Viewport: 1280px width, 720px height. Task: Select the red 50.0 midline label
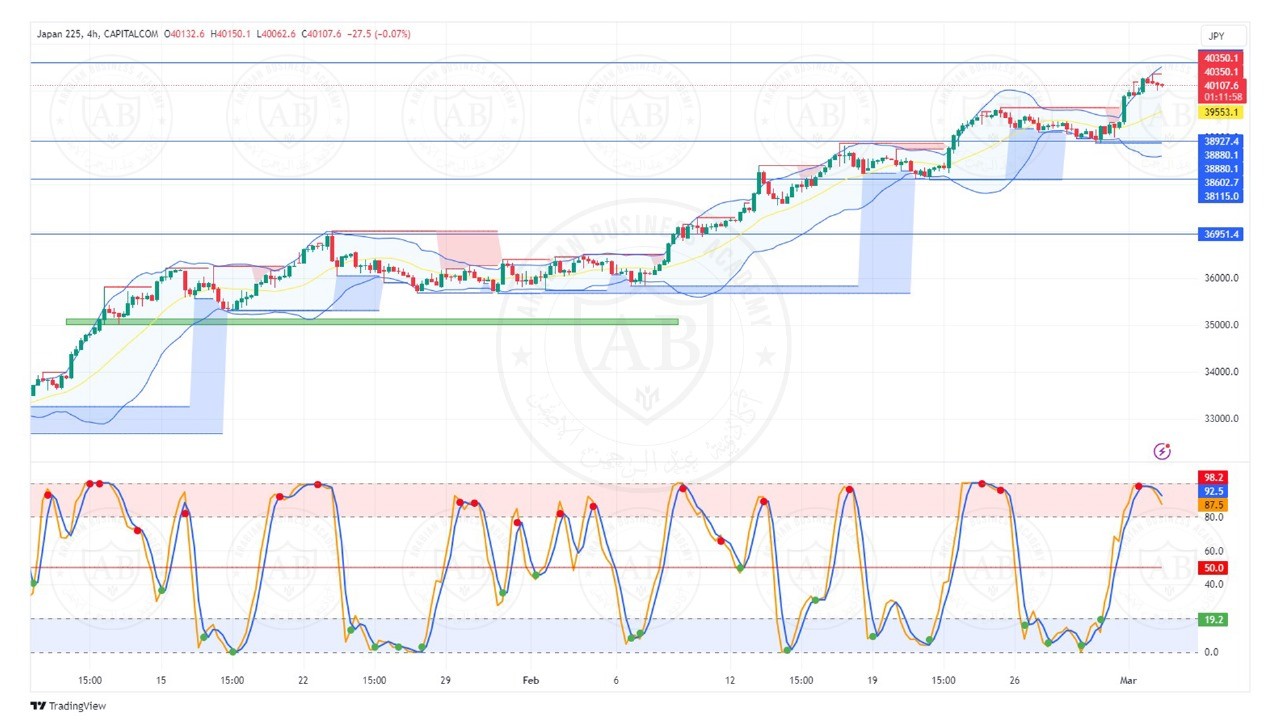[1213, 568]
